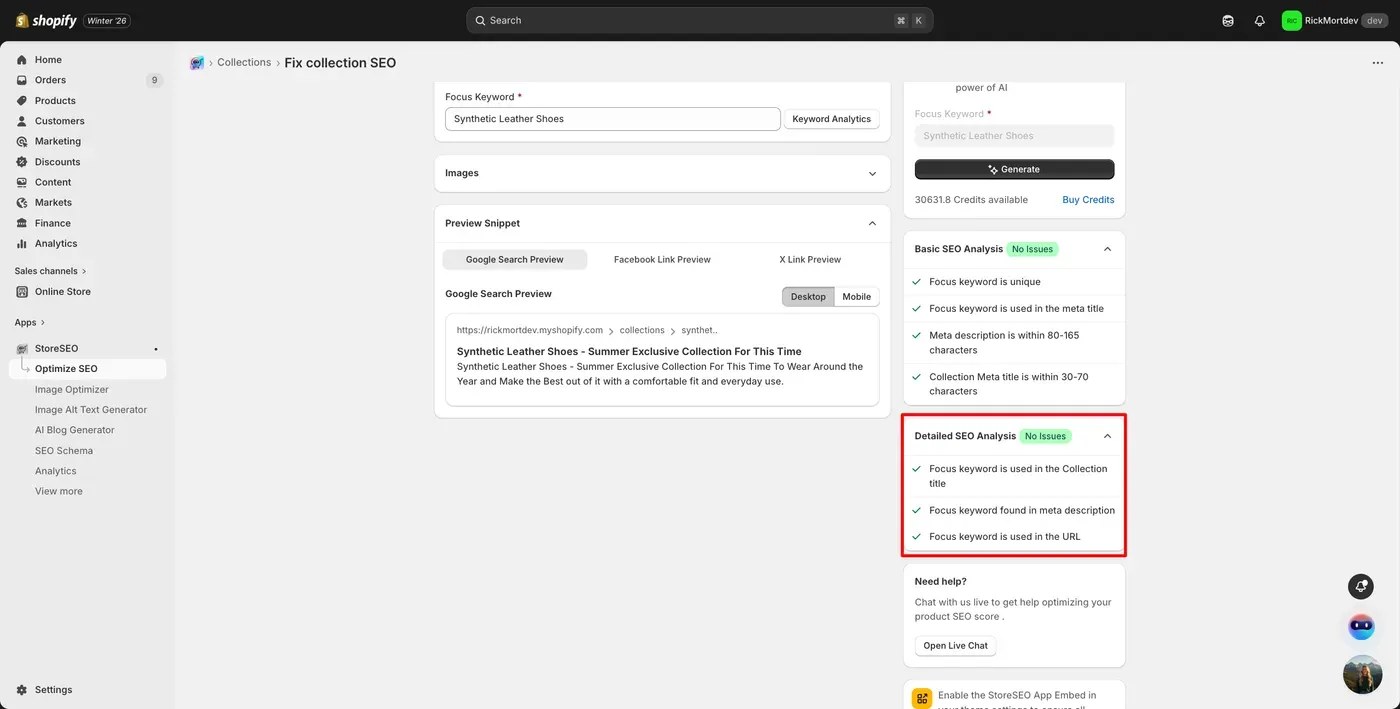Open SEO Schema in sidebar

tap(64, 451)
